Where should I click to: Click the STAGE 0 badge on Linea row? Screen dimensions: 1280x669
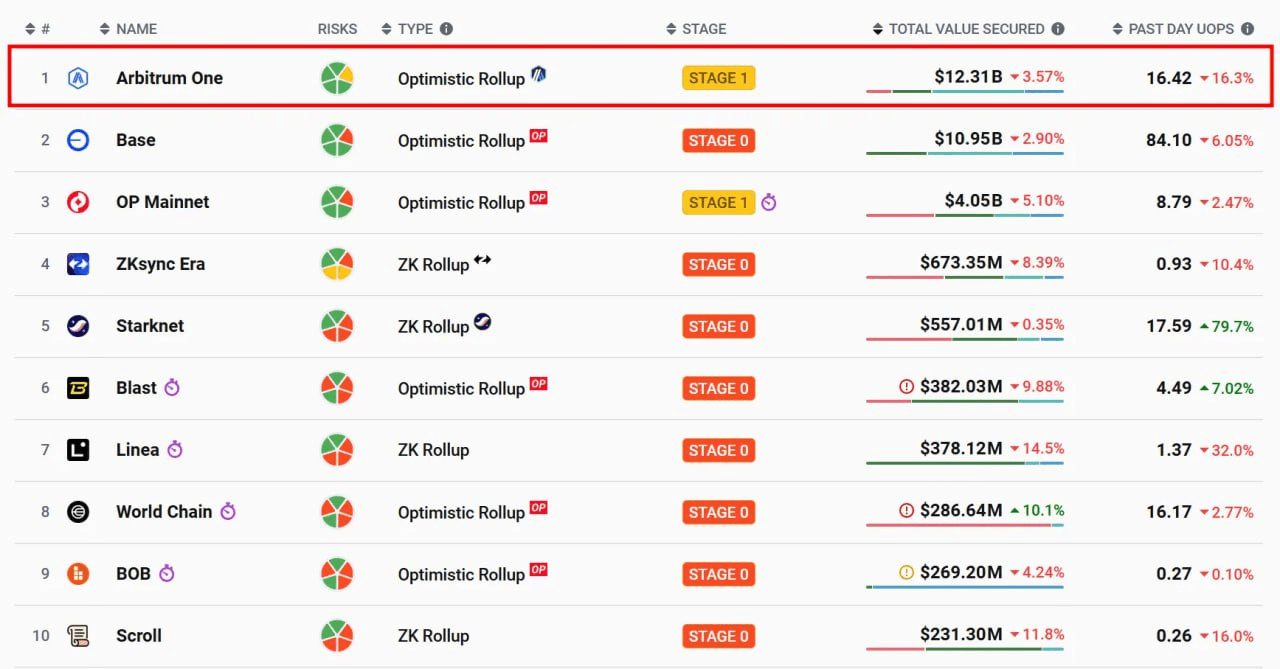point(718,450)
